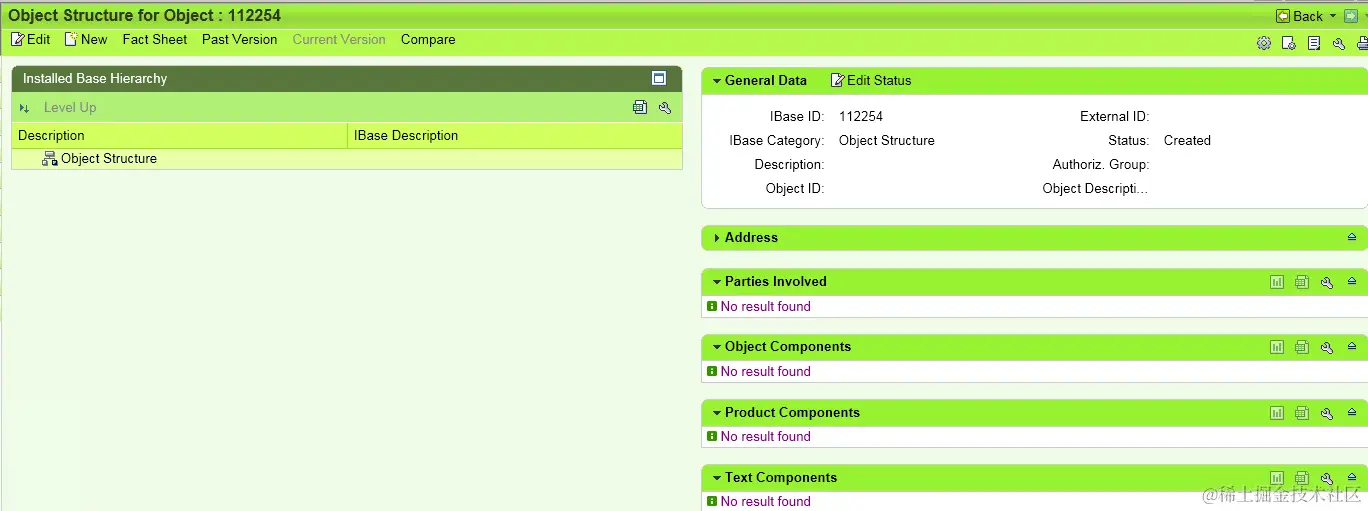The width and height of the screenshot is (1368, 511).
Task: Open the Back history dropdown arrow
Action: (x=1333, y=16)
